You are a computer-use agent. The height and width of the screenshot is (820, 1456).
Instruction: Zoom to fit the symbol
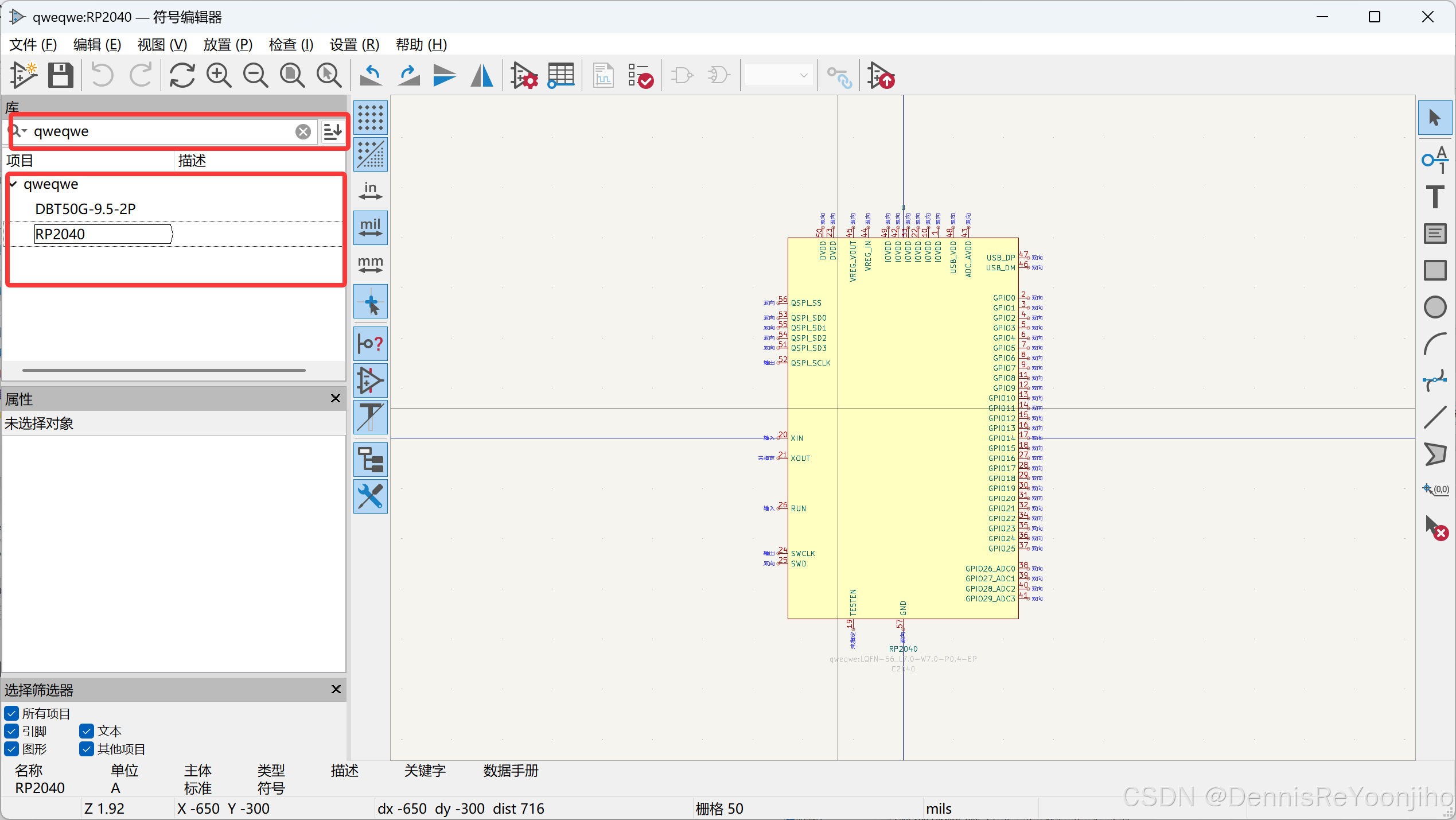click(x=293, y=75)
